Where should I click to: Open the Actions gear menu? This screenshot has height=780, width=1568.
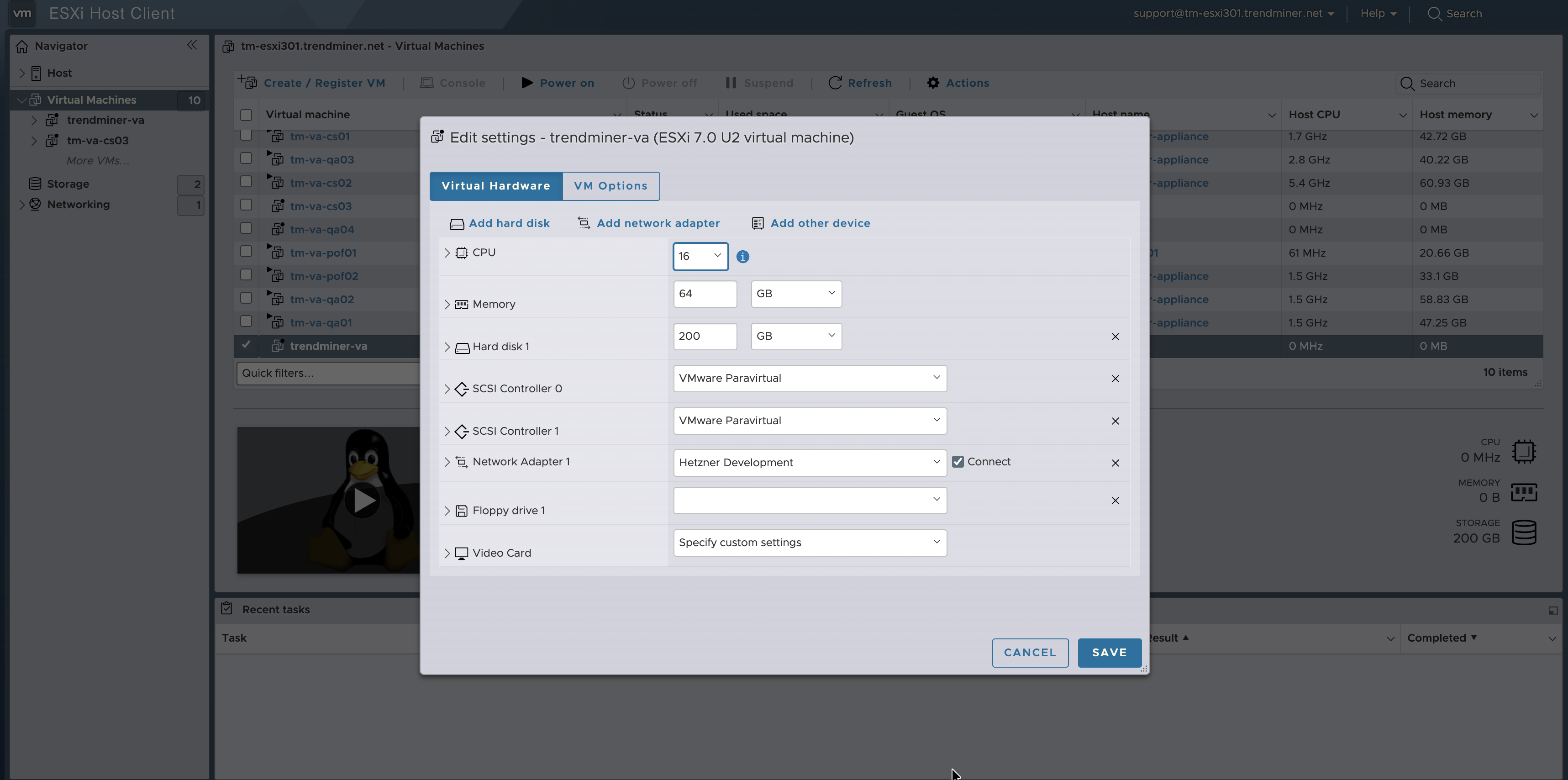tap(933, 83)
